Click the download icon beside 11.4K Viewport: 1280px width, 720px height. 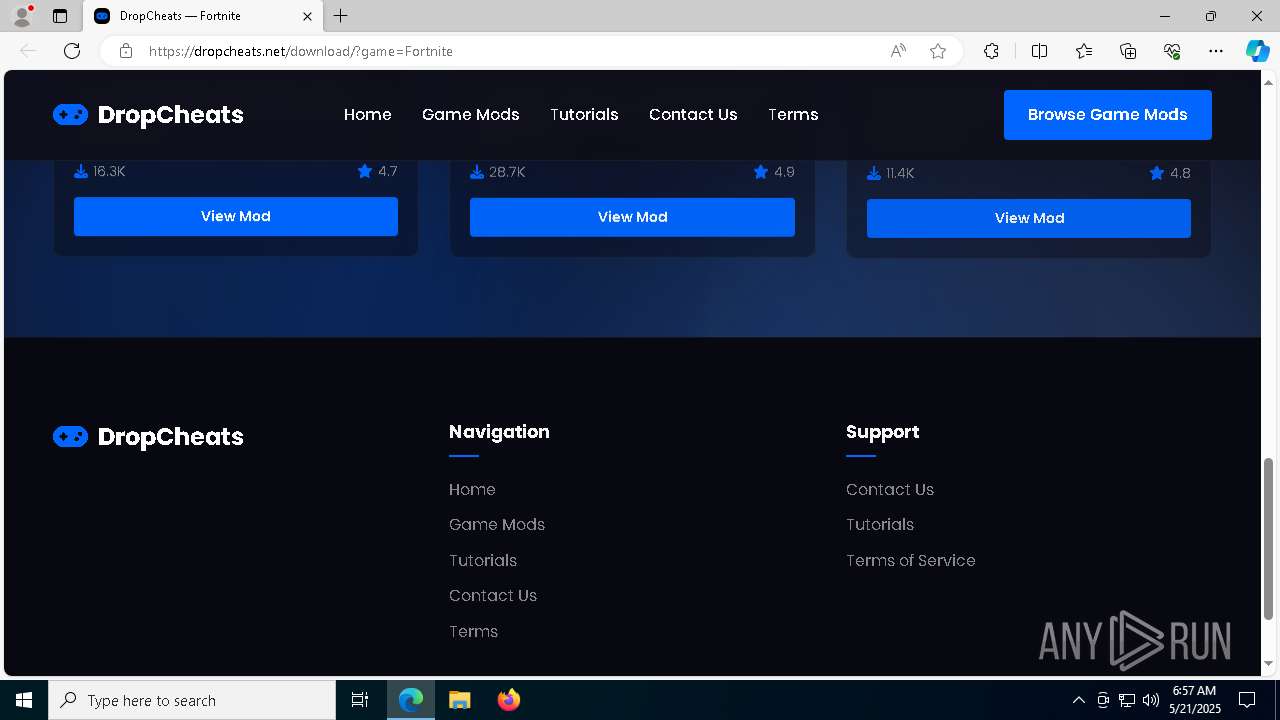(874, 173)
